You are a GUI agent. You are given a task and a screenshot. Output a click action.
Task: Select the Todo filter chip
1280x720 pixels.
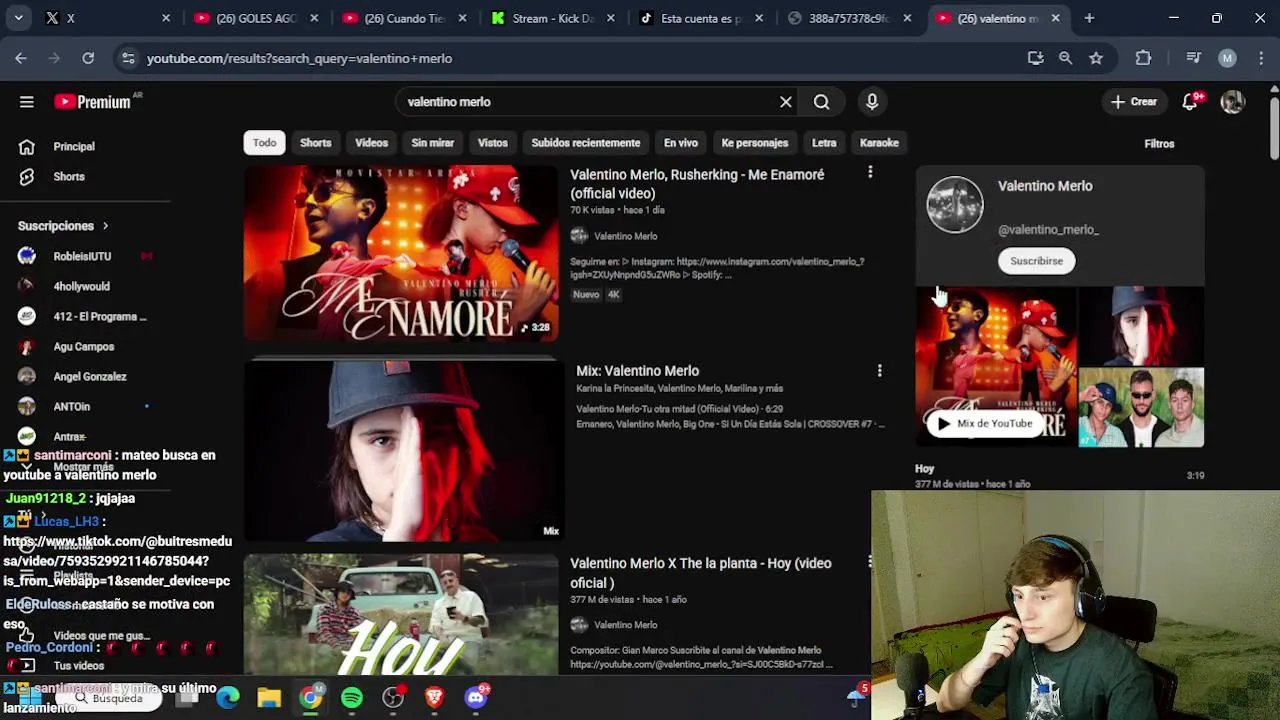click(264, 143)
